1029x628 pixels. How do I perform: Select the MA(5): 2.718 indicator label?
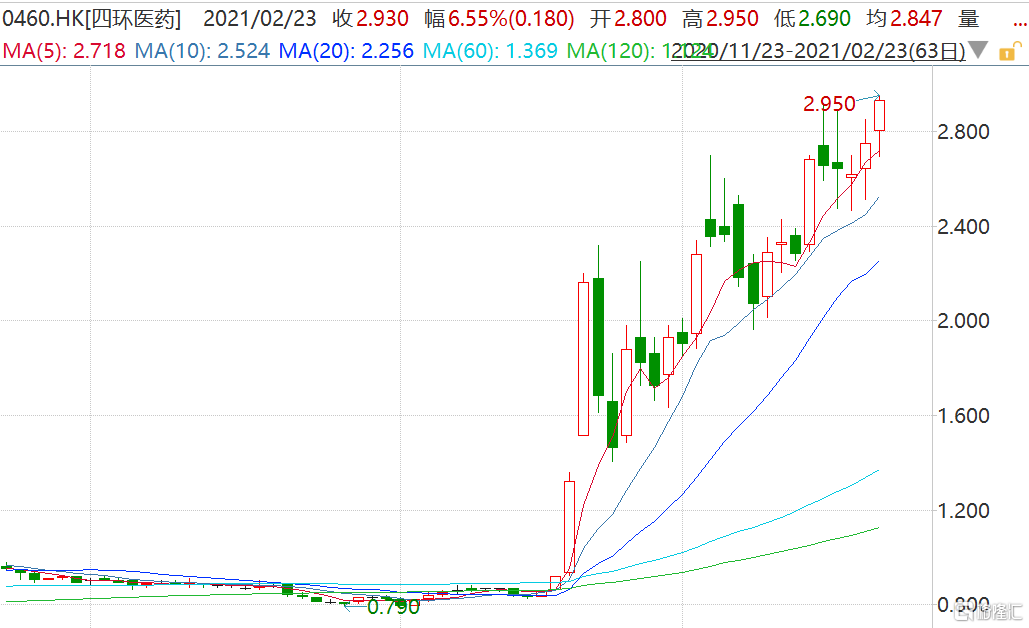tap(64, 51)
